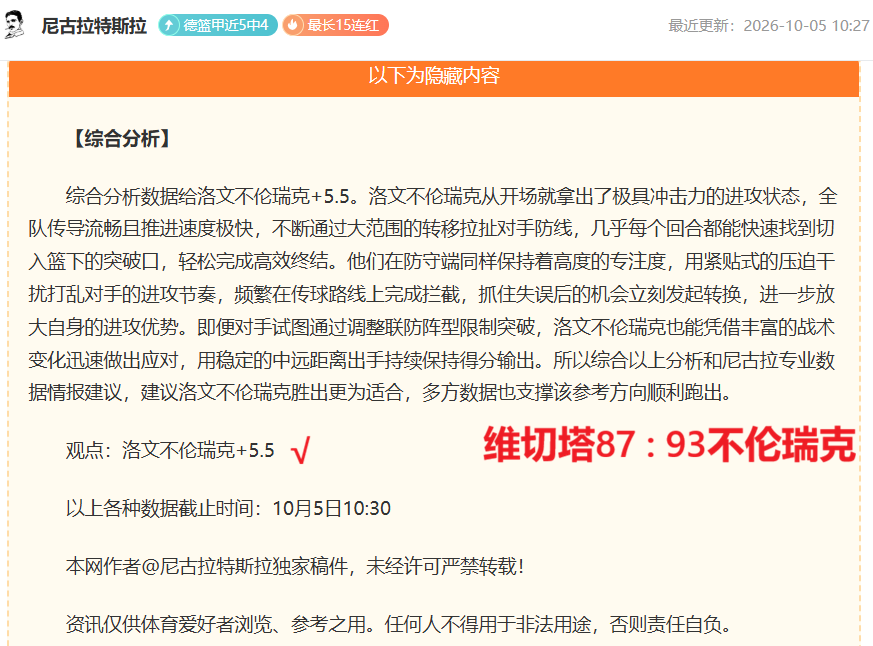This screenshot has height=646, width=873.
Task: Click the 维切塔87:93不伦瑞克 score text
Action: [670, 445]
